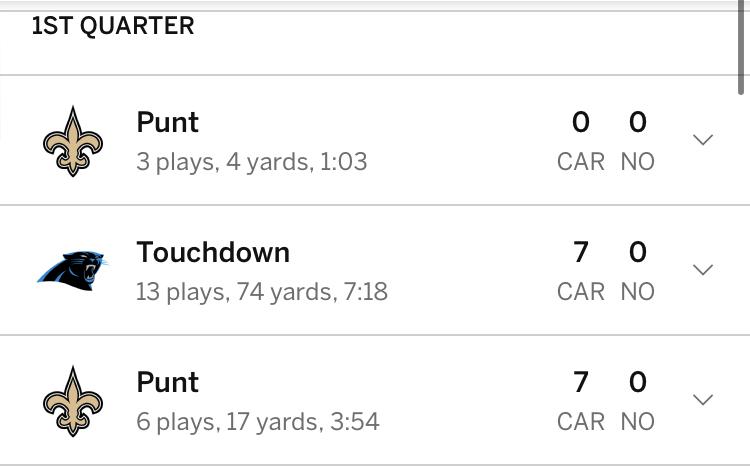
Task: Click the Panthers logo on the touchdown drive
Action: tap(73, 270)
